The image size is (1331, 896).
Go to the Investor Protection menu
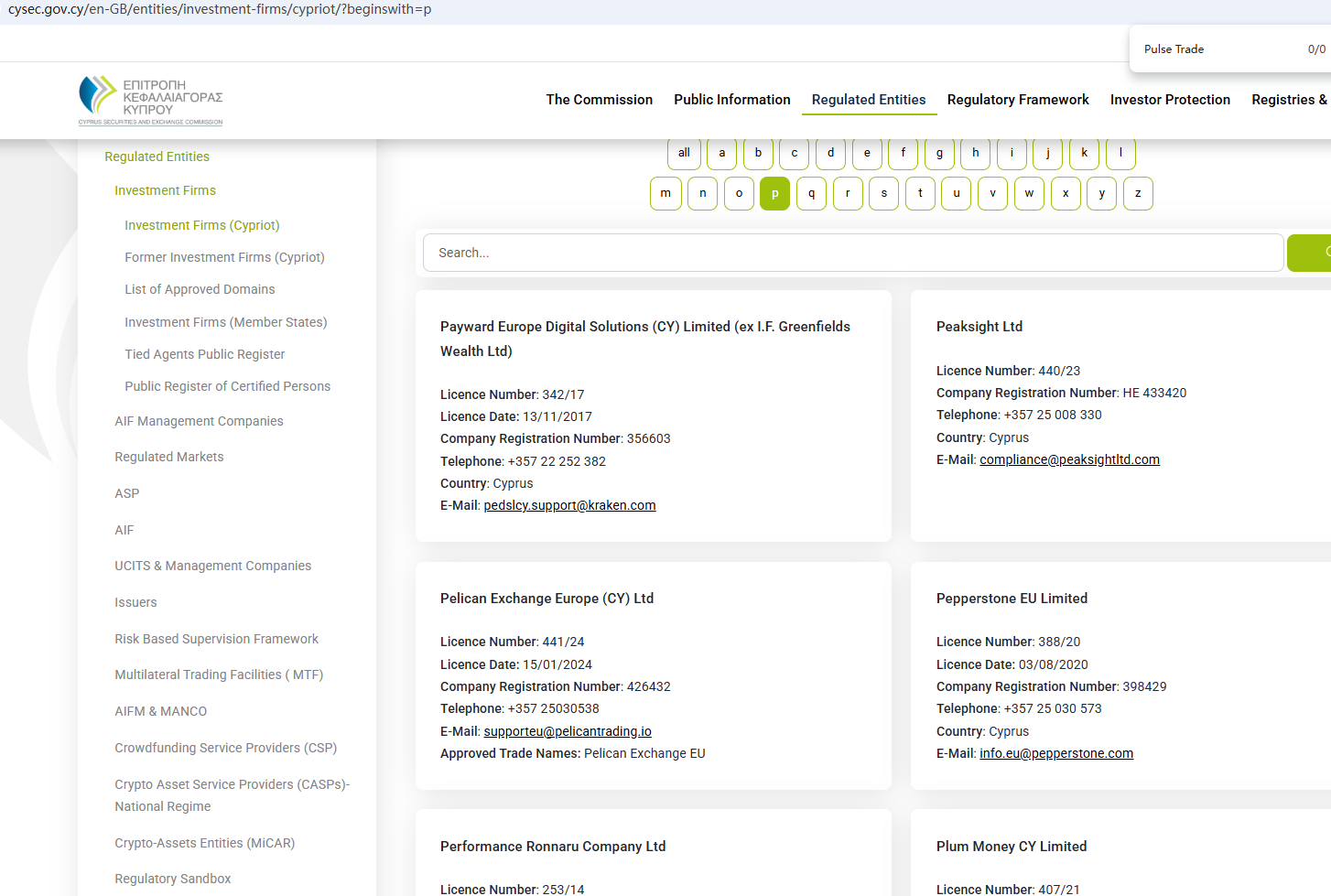pyautogui.click(x=1170, y=100)
